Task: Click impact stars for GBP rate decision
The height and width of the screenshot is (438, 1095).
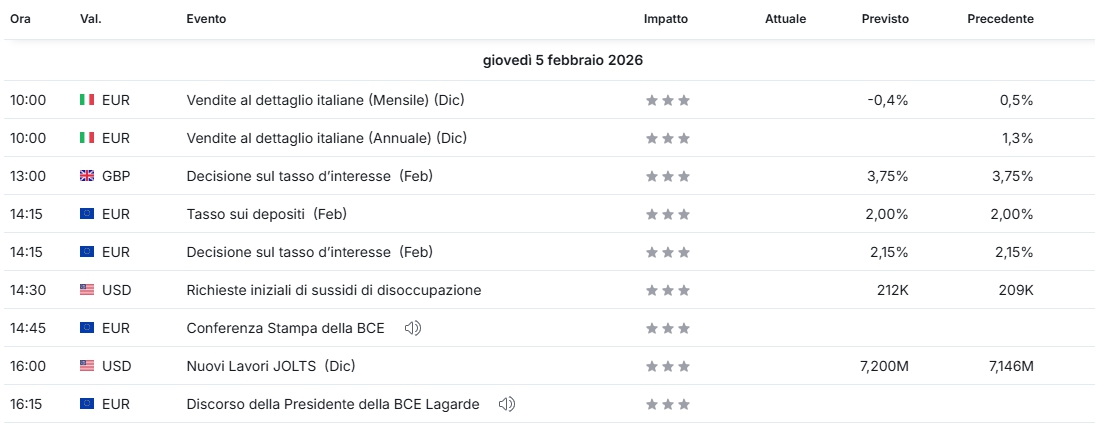Action: [x=667, y=176]
